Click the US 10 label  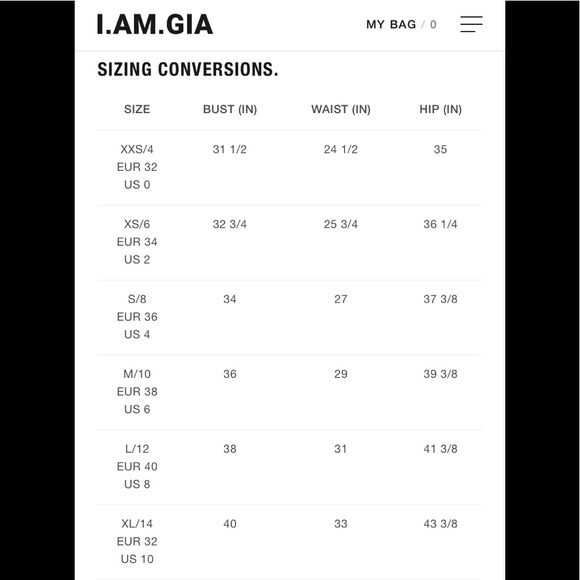[x=137, y=559]
